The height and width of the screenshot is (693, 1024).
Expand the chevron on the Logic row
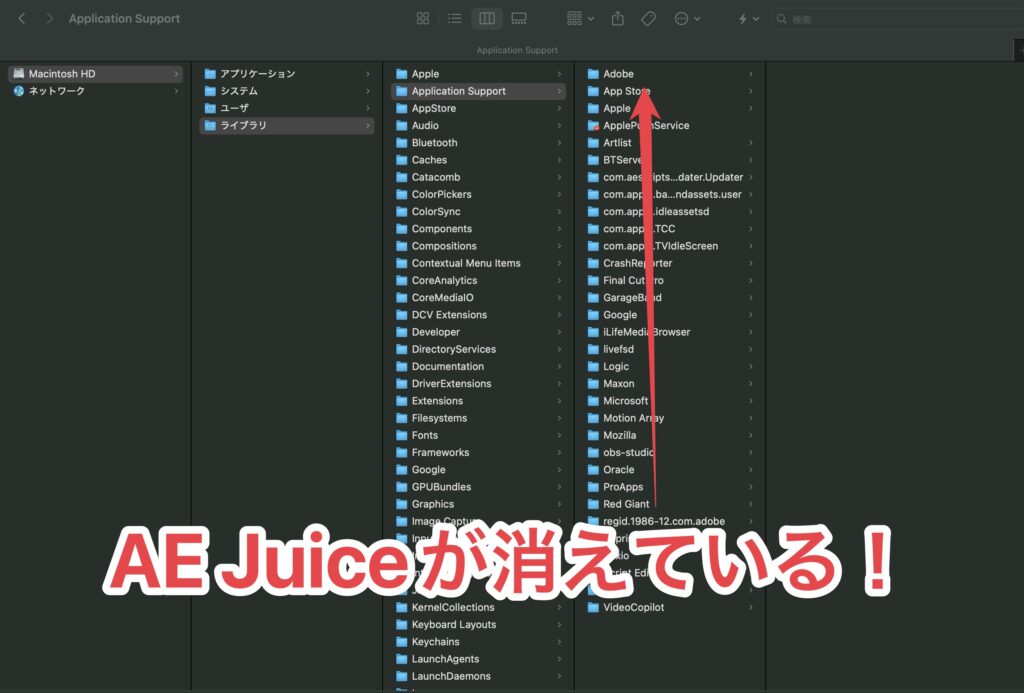(750, 366)
